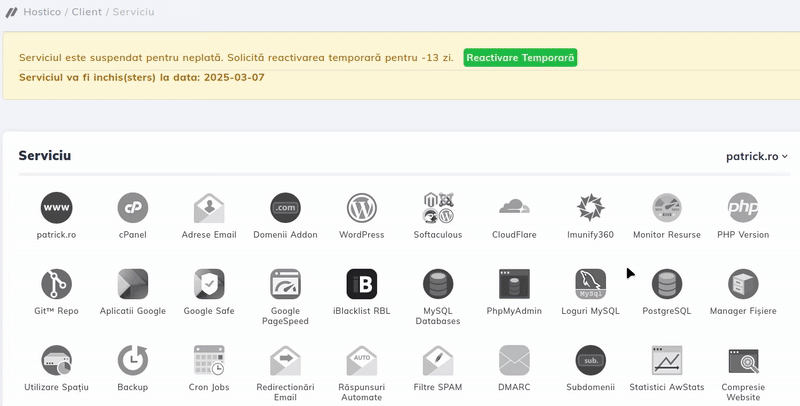The width and height of the screenshot is (800, 406).
Task: Open Utilizare Spațiu icon
Action: [x=56, y=360]
